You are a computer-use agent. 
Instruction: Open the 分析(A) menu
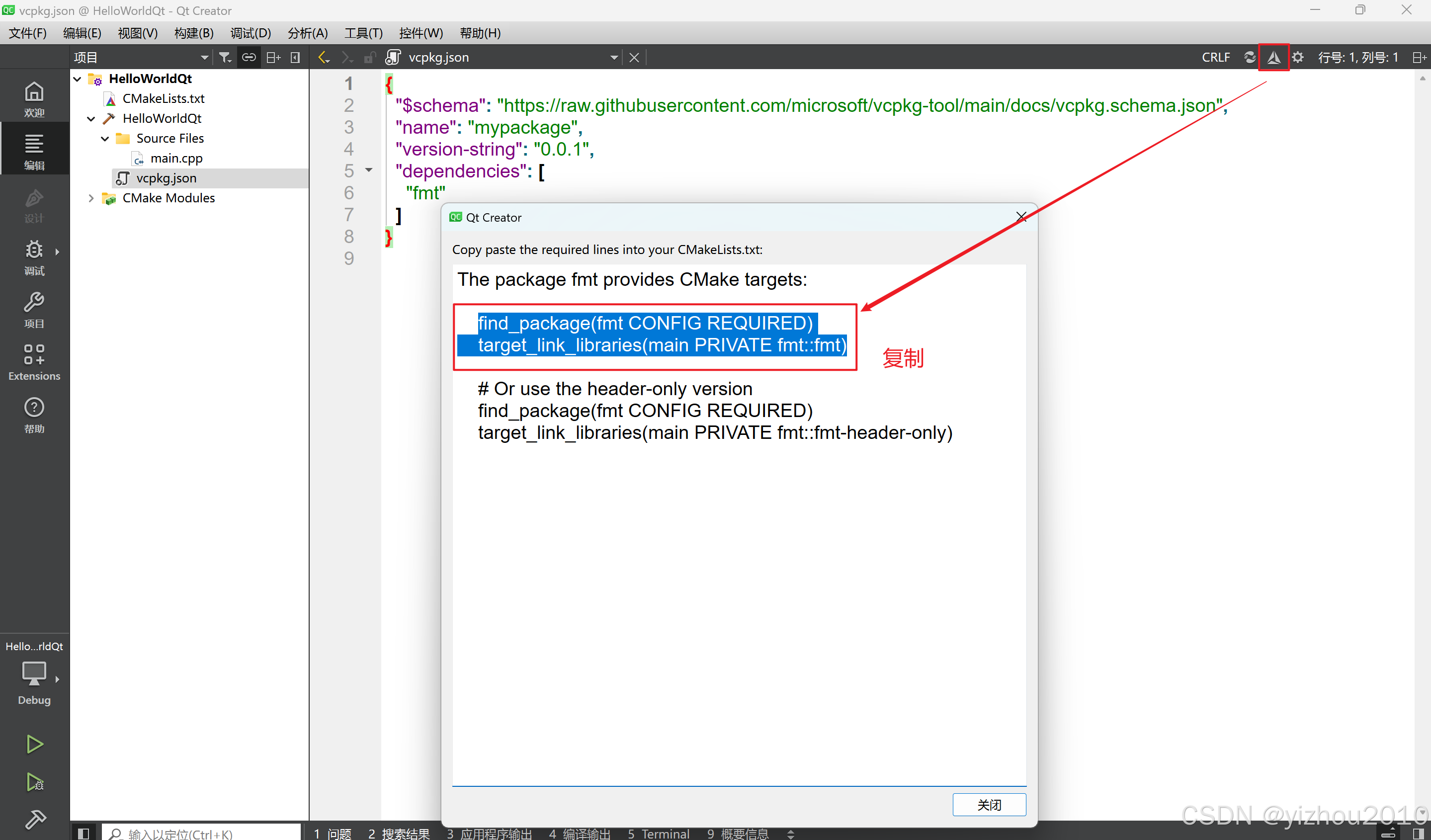[307, 33]
